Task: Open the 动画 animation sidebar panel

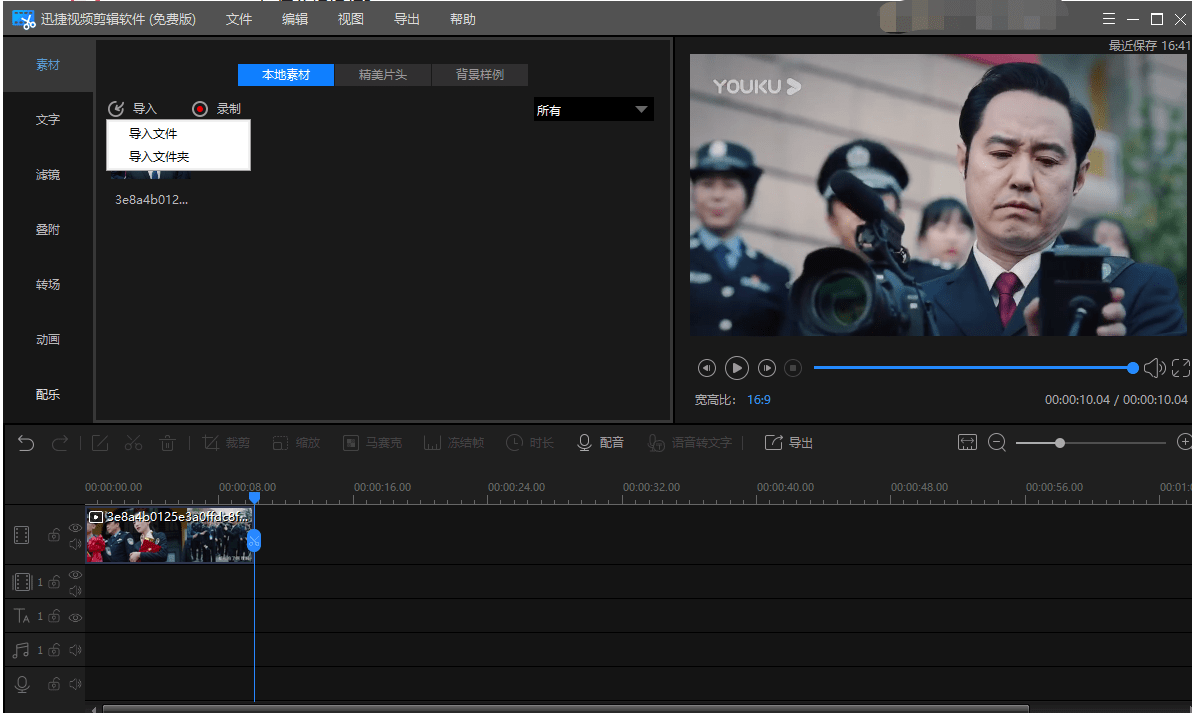Action: [x=48, y=339]
